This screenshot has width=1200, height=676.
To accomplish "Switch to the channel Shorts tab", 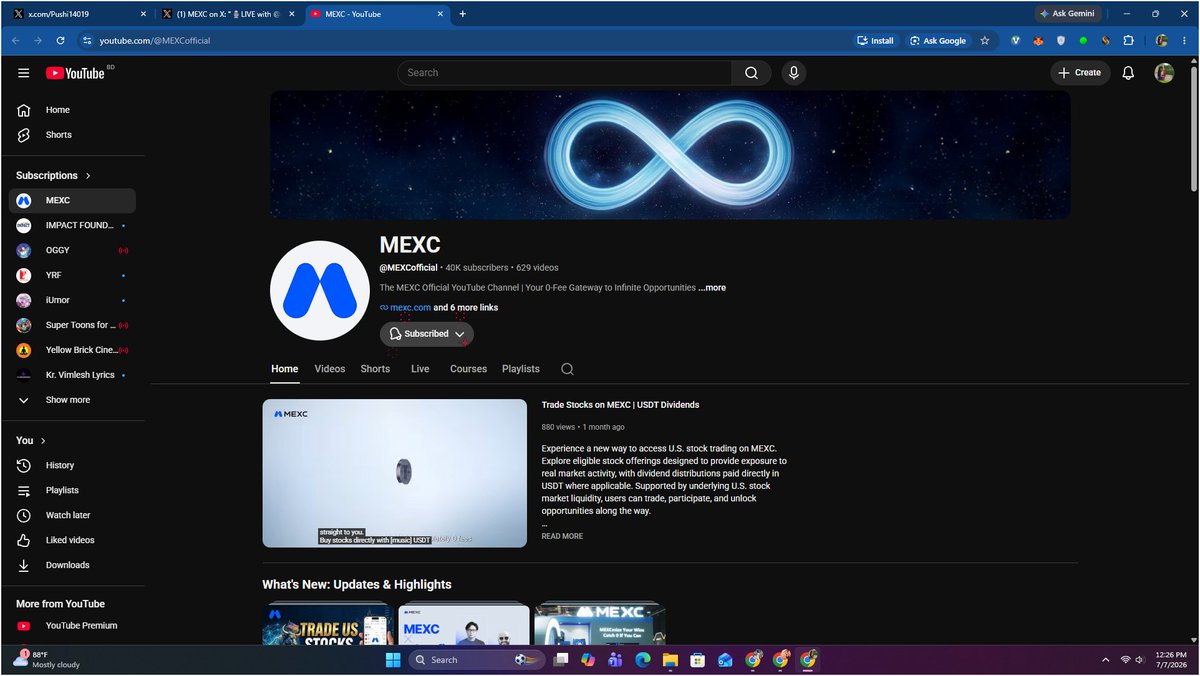I will [x=375, y=369].
